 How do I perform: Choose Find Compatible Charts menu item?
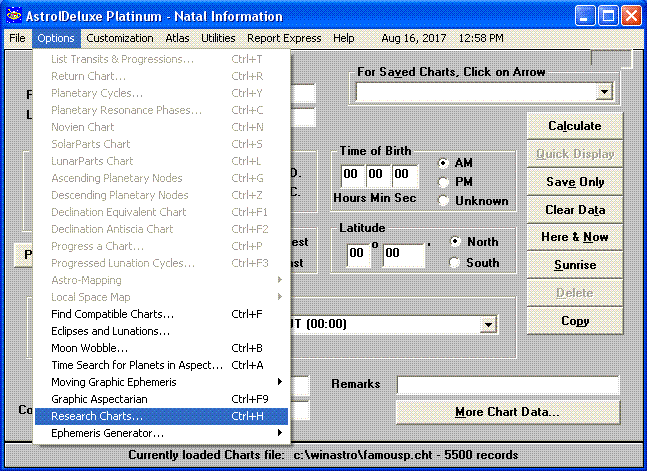click(161, 314)
